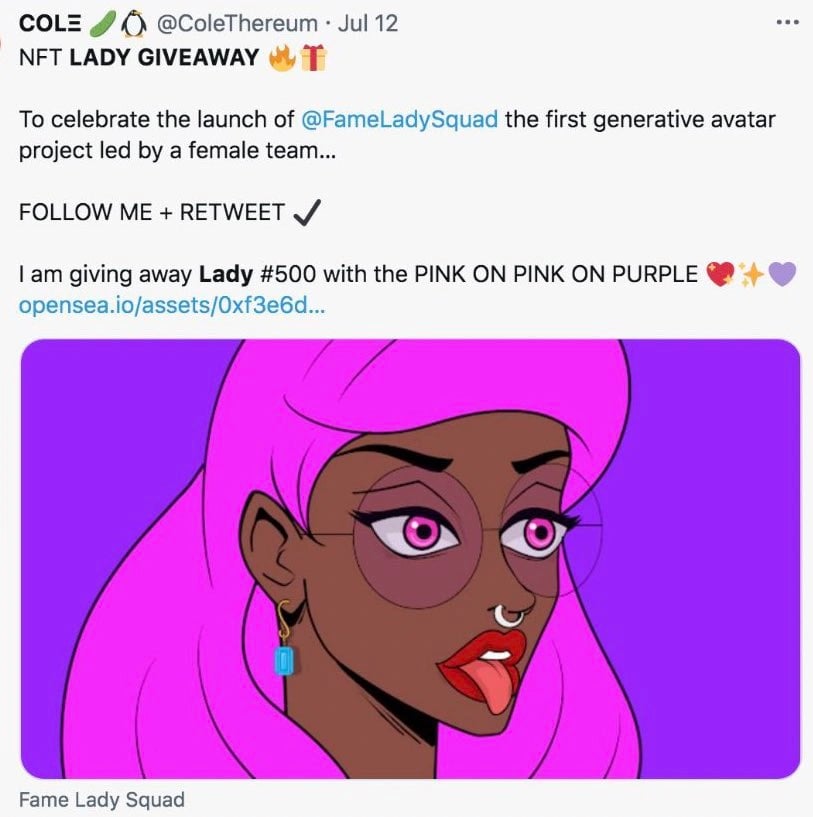
Task: Click the sparkles emoji
Action: pos(751,275)
